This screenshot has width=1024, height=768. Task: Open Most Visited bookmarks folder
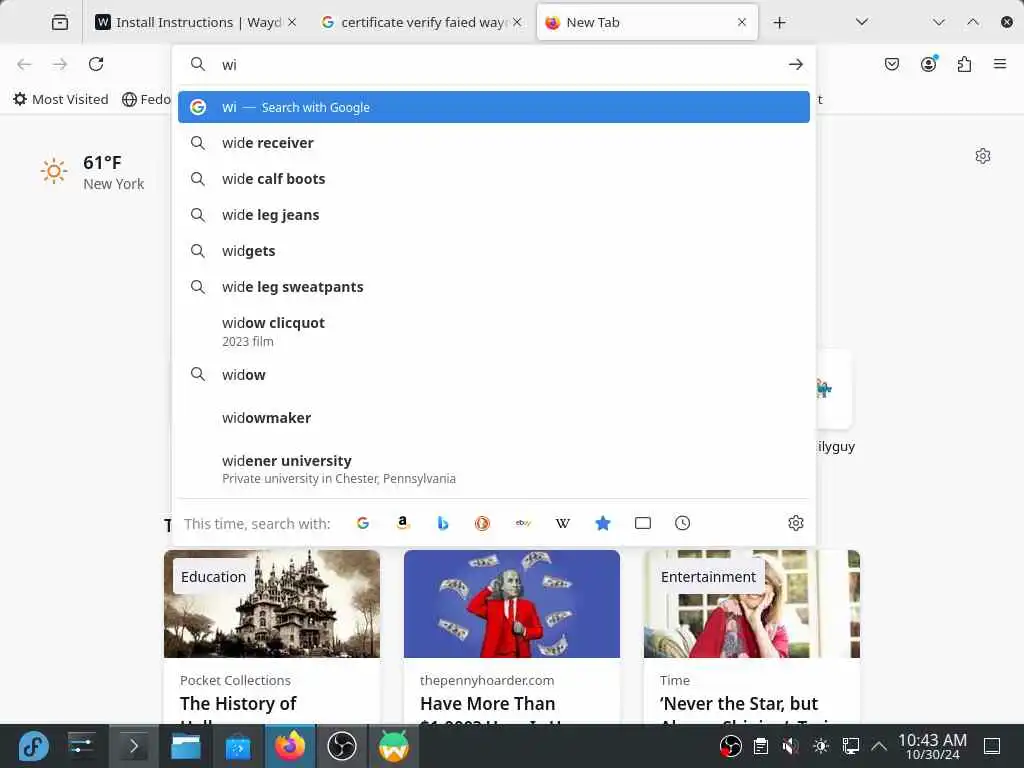pyautogui.click(x=61, y=99)
